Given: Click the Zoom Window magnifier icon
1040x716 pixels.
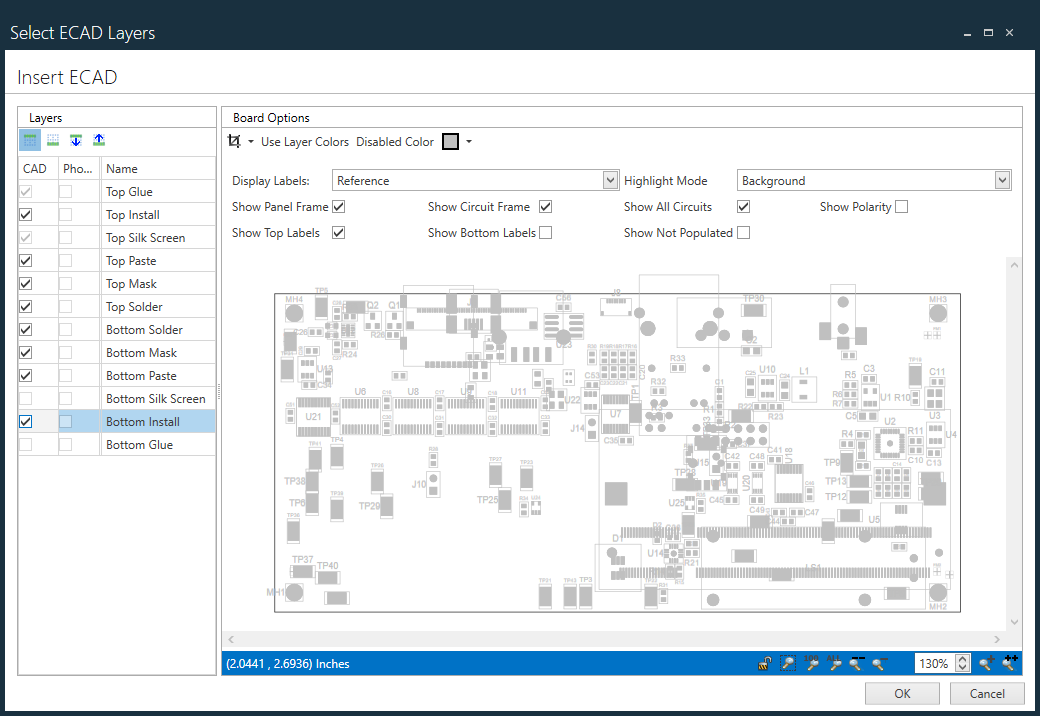Looking at the screenshot, I should (x=787, y=663).
